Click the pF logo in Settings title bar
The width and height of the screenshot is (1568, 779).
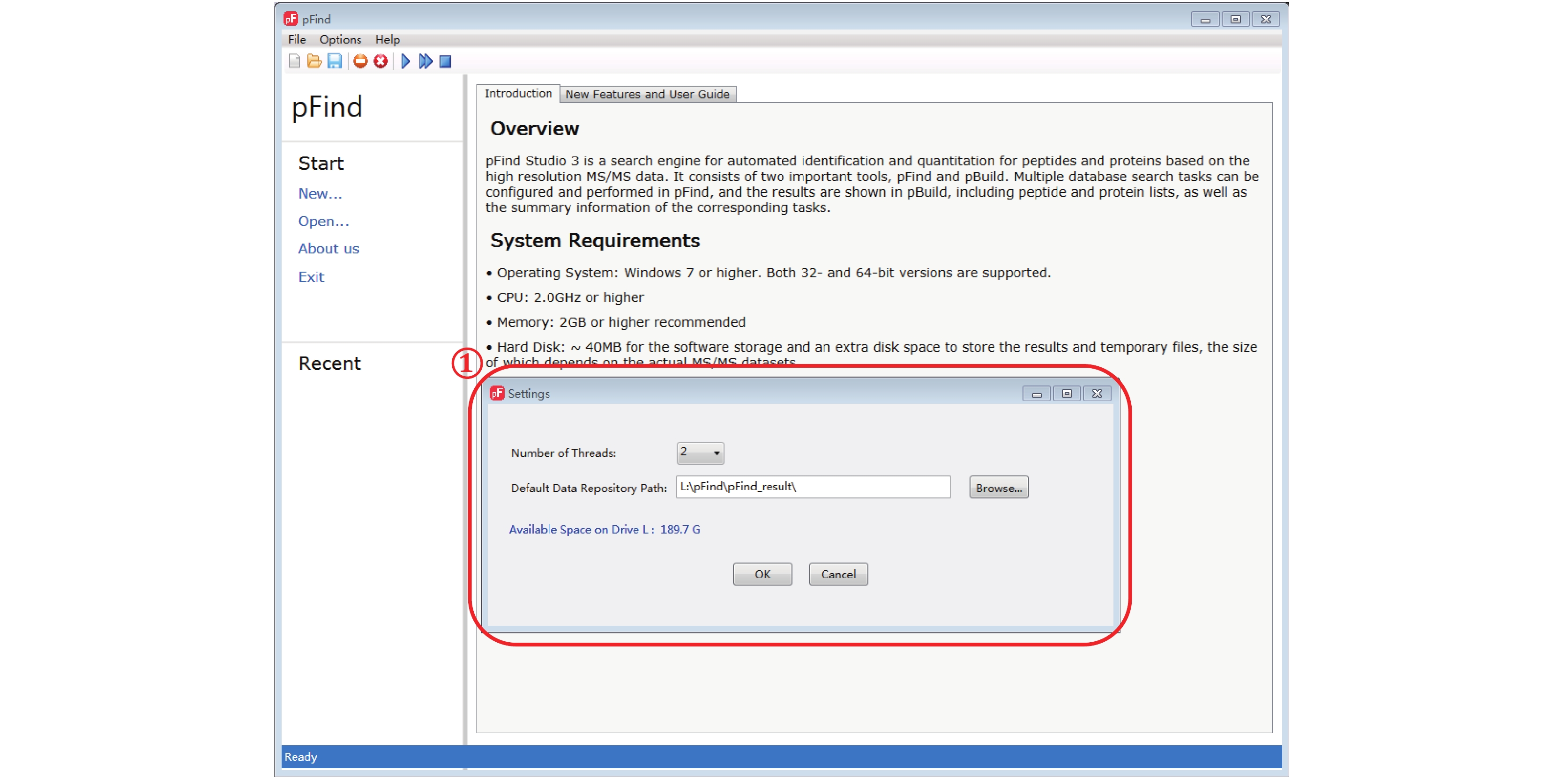pos(497,393)
